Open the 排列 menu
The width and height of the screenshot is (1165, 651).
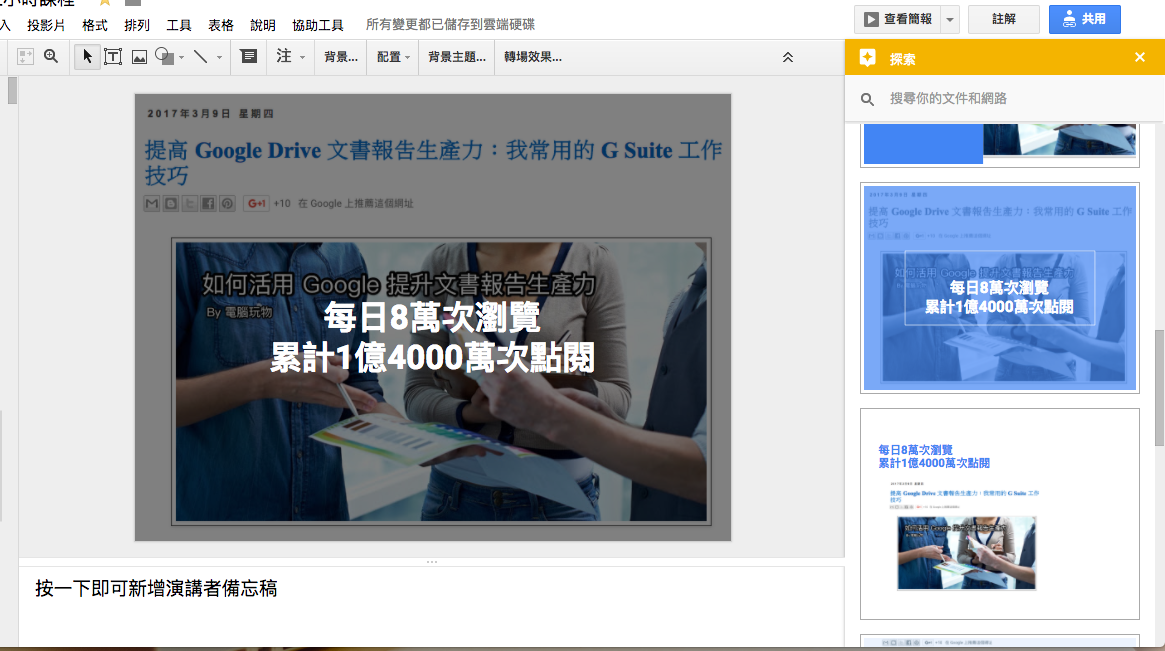click(137, 25)
